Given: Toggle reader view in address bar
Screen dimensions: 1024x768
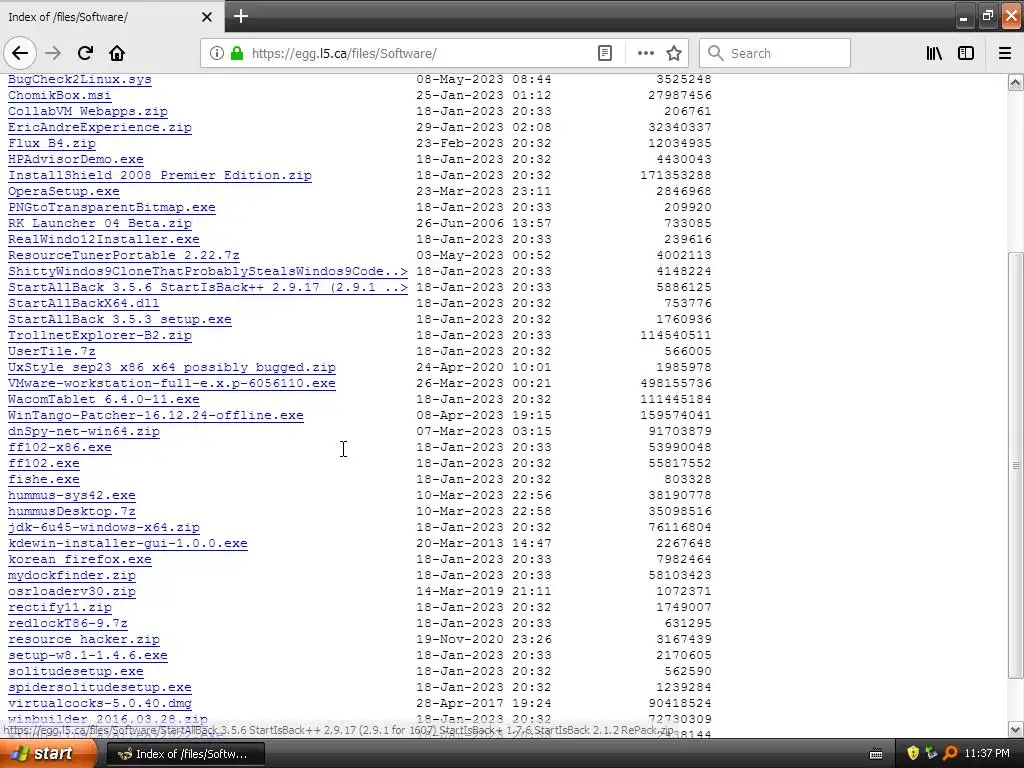Looking at the screenshot, I should (x=605, y=54).
